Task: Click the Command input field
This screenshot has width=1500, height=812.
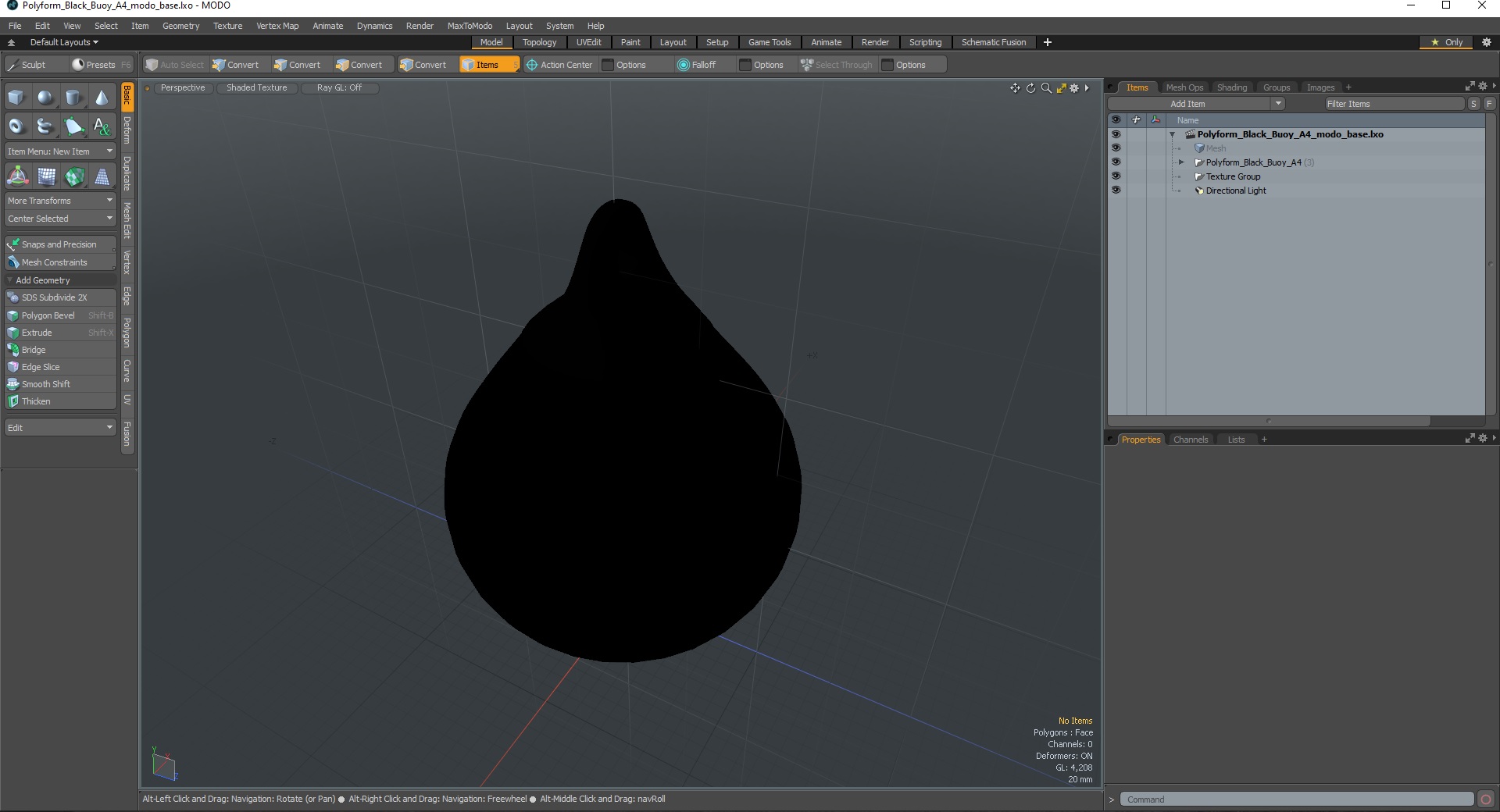Action: (1297, 800)
